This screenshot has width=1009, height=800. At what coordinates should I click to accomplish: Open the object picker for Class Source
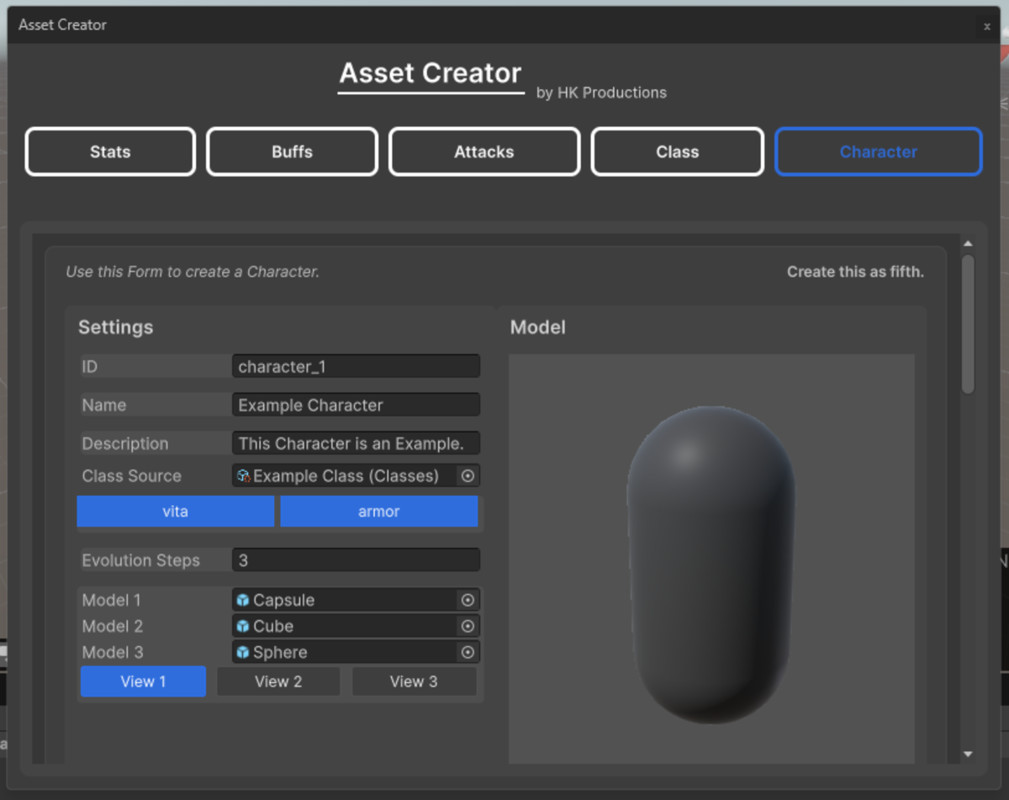tap(467, 475)
